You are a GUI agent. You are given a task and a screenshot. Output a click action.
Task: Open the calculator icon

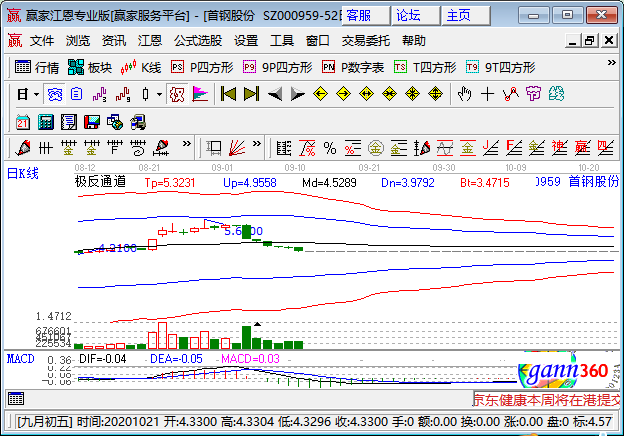click(46, 122)
